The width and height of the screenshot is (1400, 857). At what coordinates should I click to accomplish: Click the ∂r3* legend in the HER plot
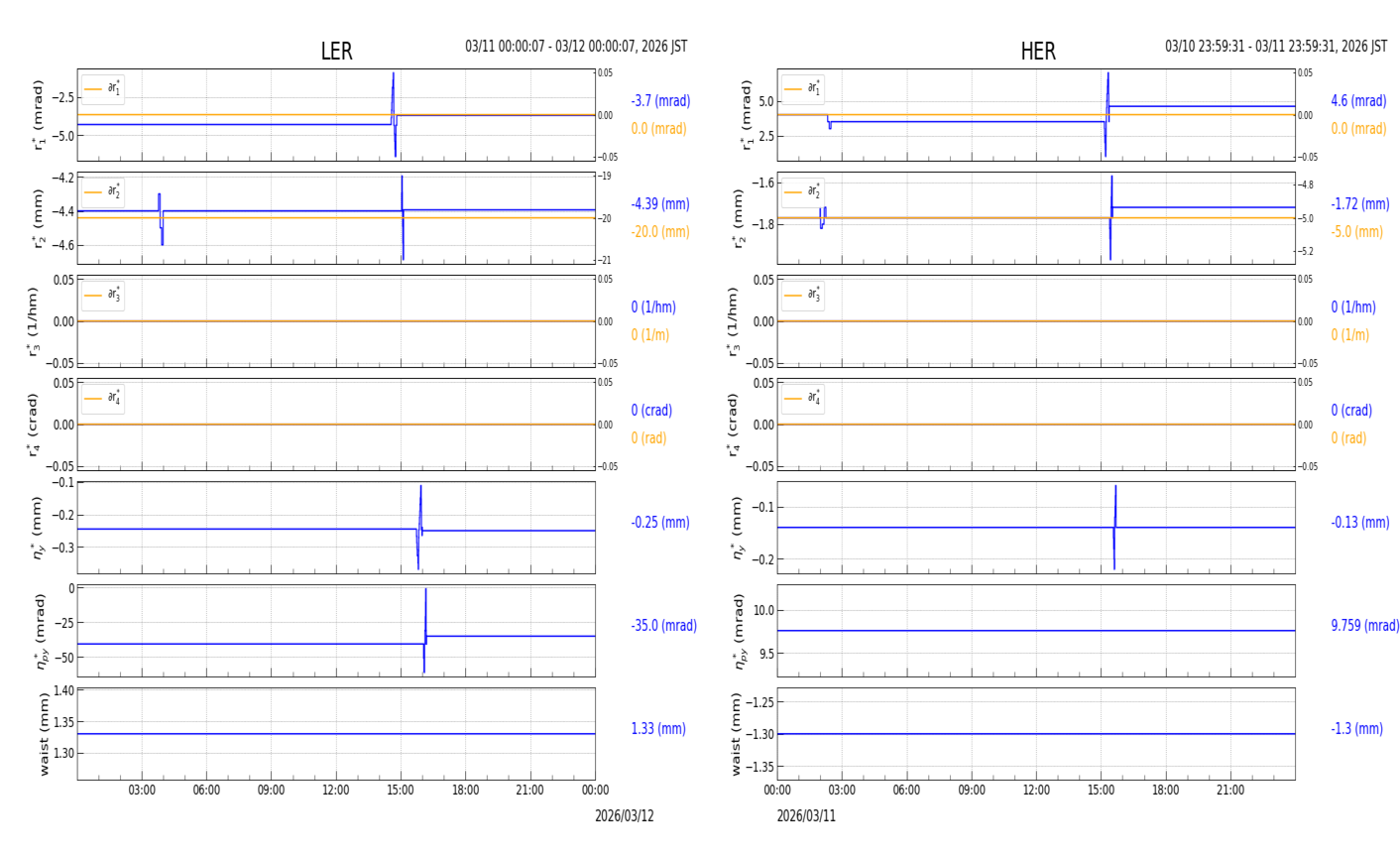803,296
